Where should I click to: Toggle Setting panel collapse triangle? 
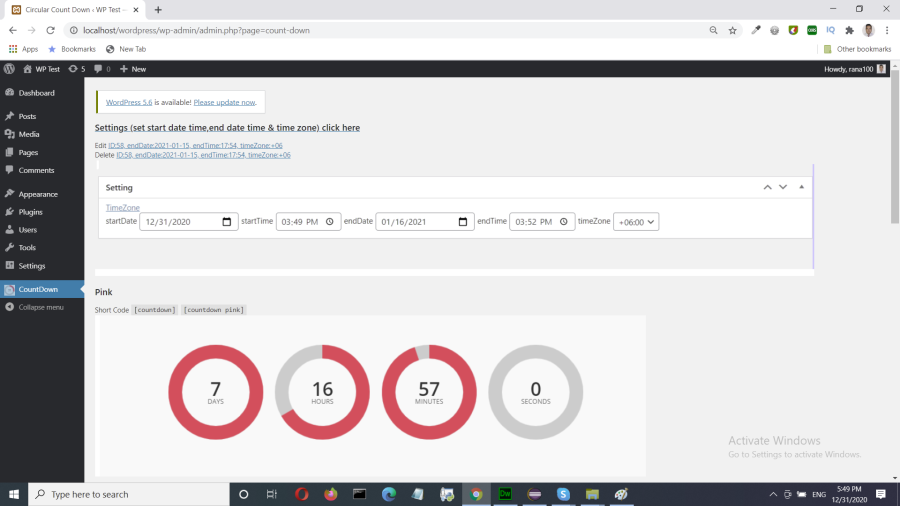coord(802,187)
